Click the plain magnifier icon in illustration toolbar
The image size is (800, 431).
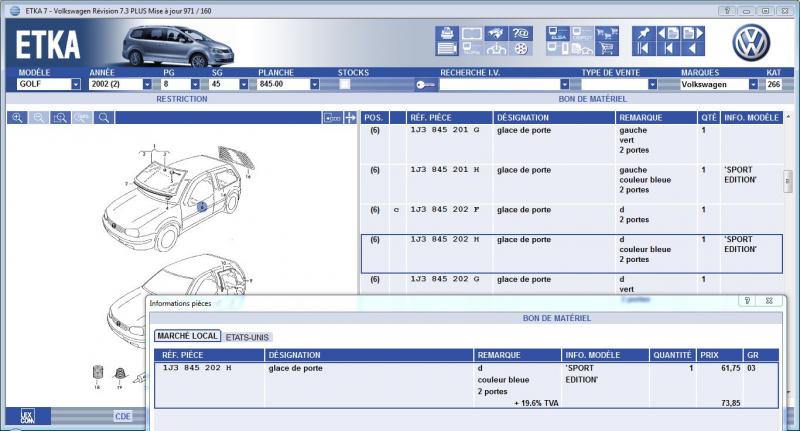[x=104, y=118]
